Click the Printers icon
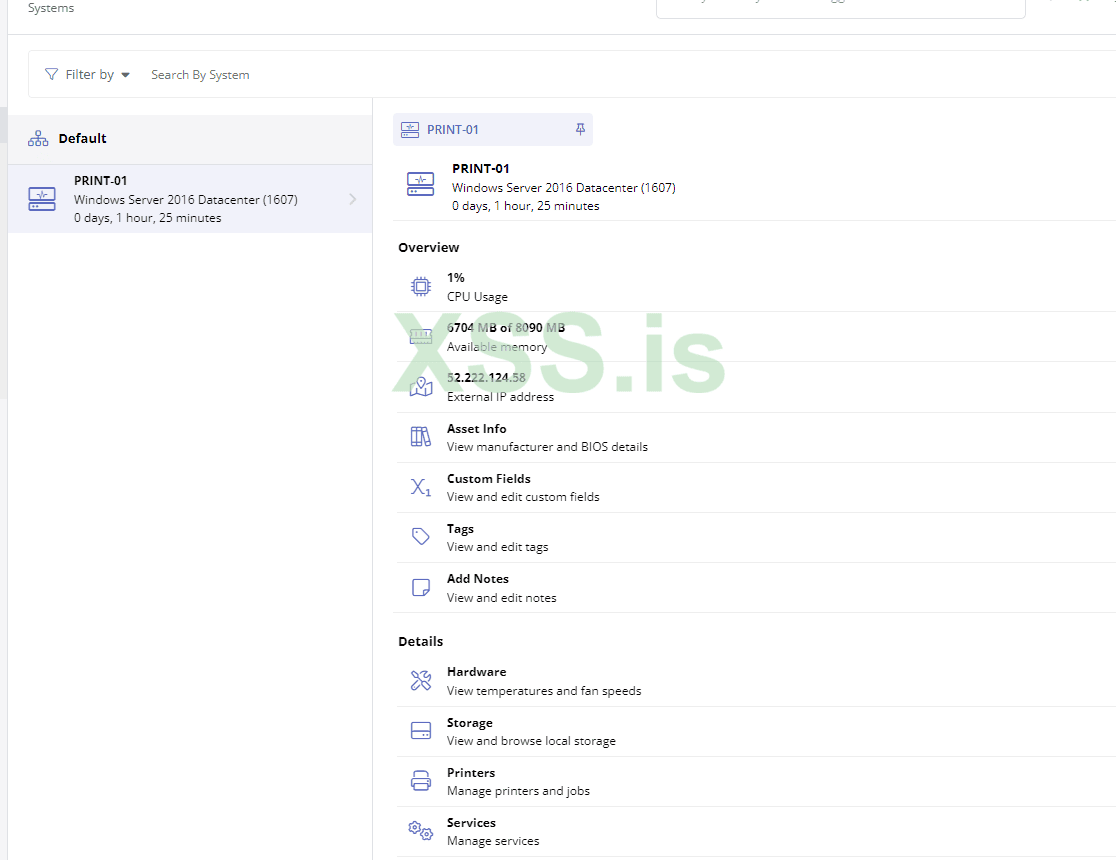This screenshot has width=1116, height=860. tap(421, 780)
